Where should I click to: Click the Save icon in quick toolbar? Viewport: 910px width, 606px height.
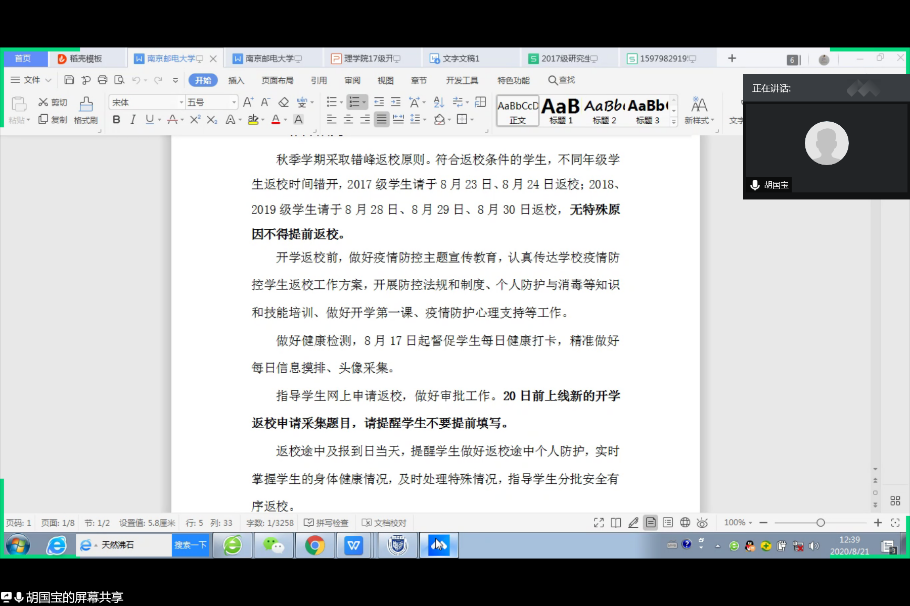click(x=70, y=80)
